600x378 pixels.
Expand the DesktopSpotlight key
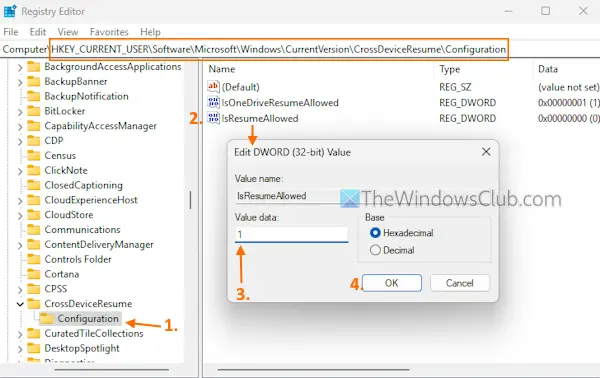[x=20, y=349]
